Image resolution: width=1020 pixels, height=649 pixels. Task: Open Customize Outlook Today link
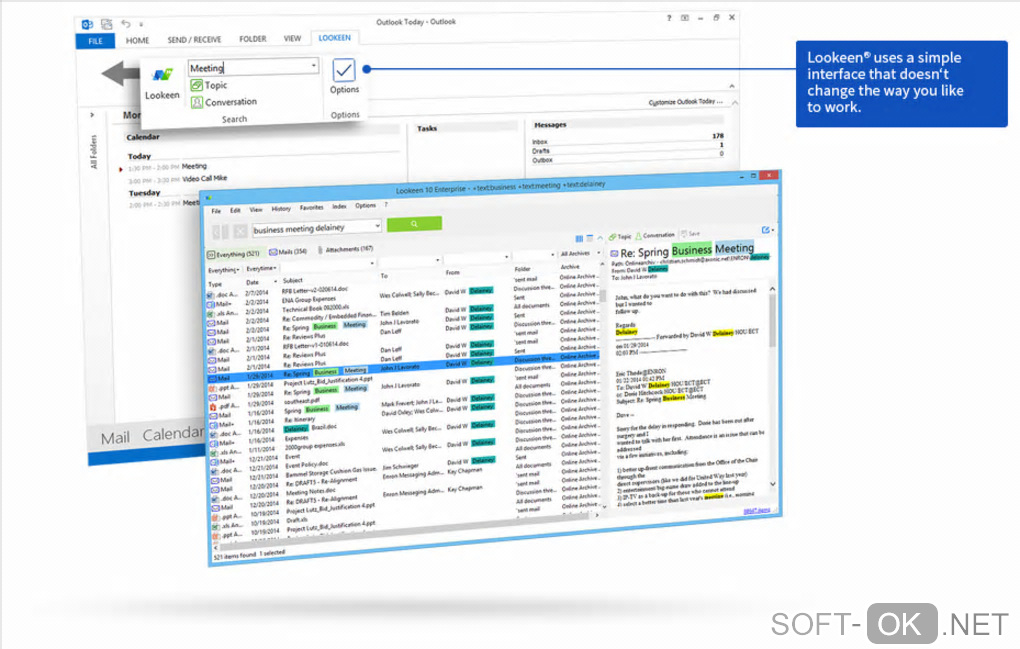685,102
